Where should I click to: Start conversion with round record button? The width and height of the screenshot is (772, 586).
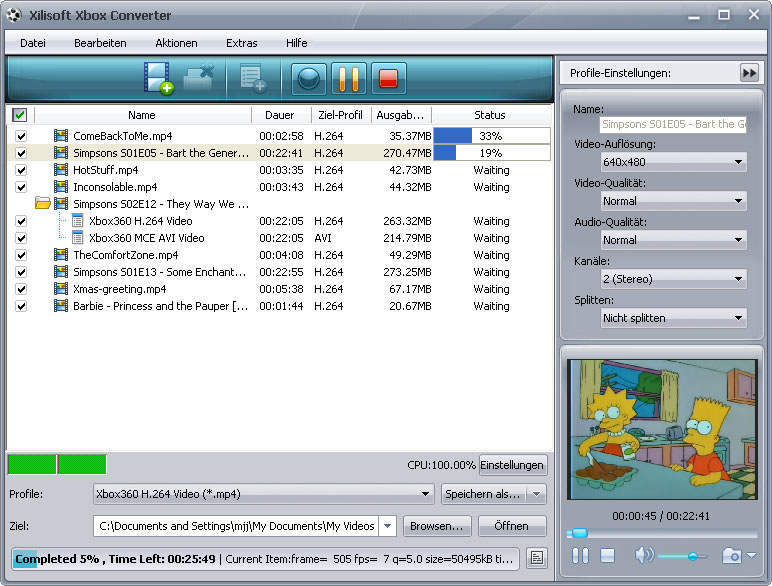pos(309,78)
